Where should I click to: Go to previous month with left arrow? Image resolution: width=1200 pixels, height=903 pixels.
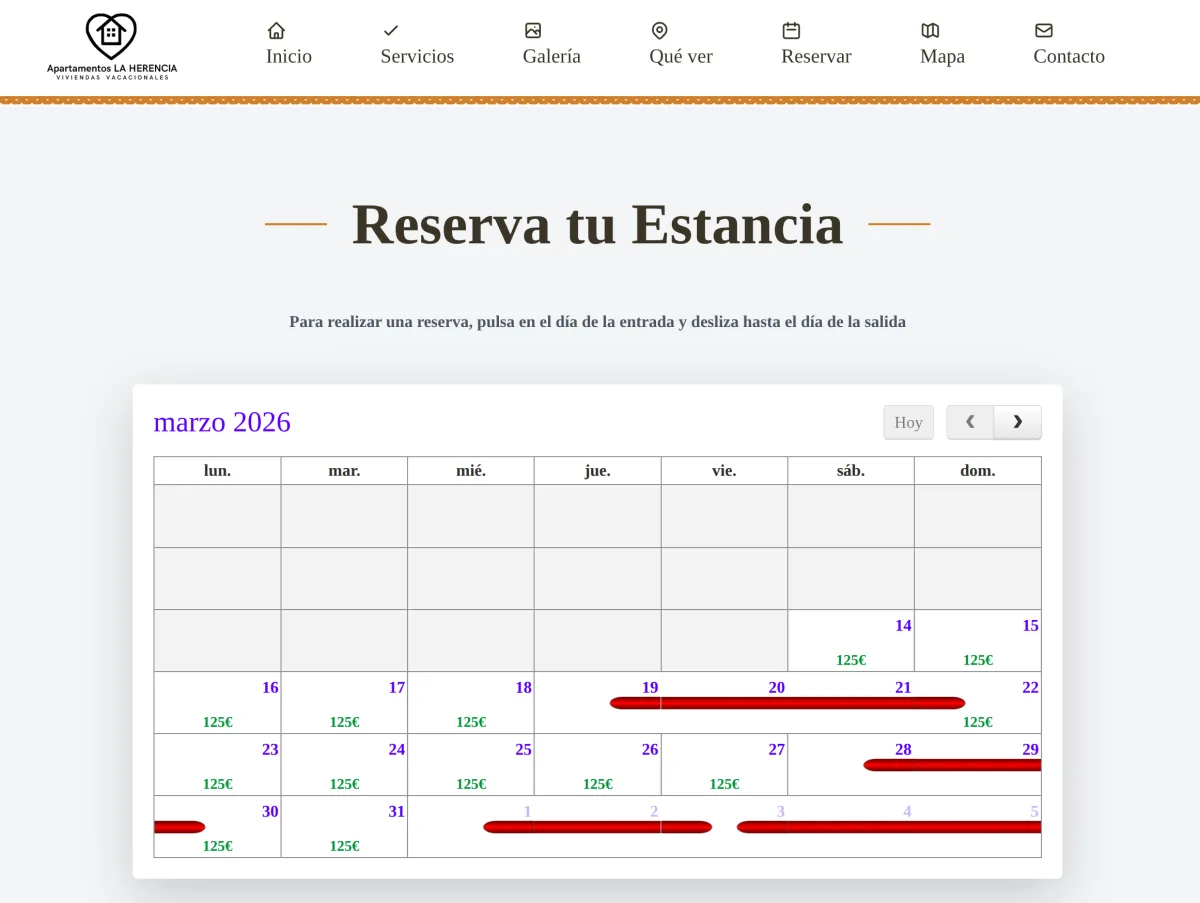(x=969, y=422)
